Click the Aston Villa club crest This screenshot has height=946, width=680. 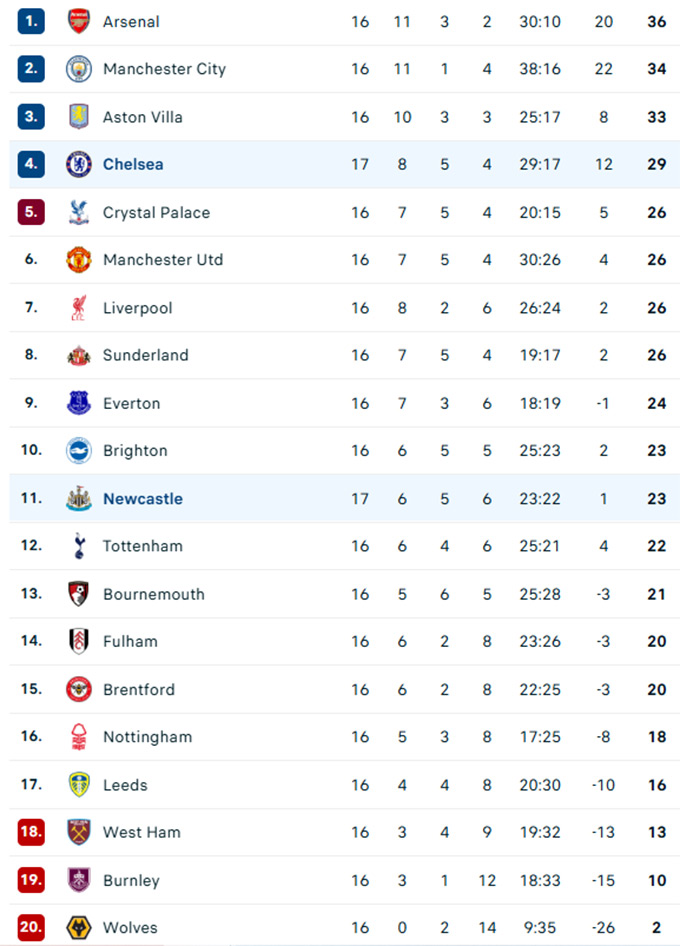(x=79, y=117)
